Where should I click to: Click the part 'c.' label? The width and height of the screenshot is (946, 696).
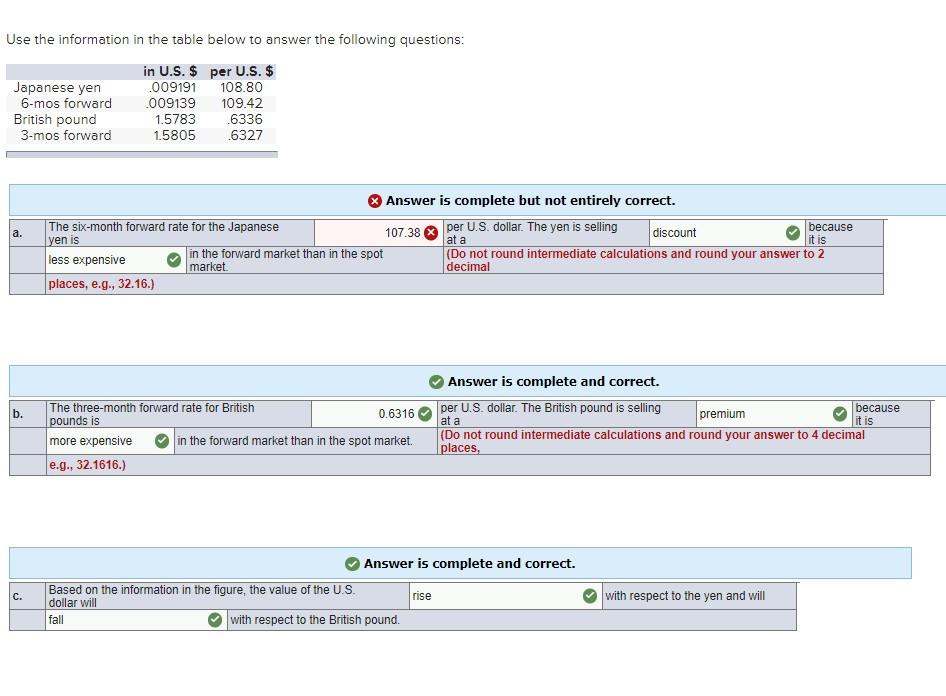[17, 596]
